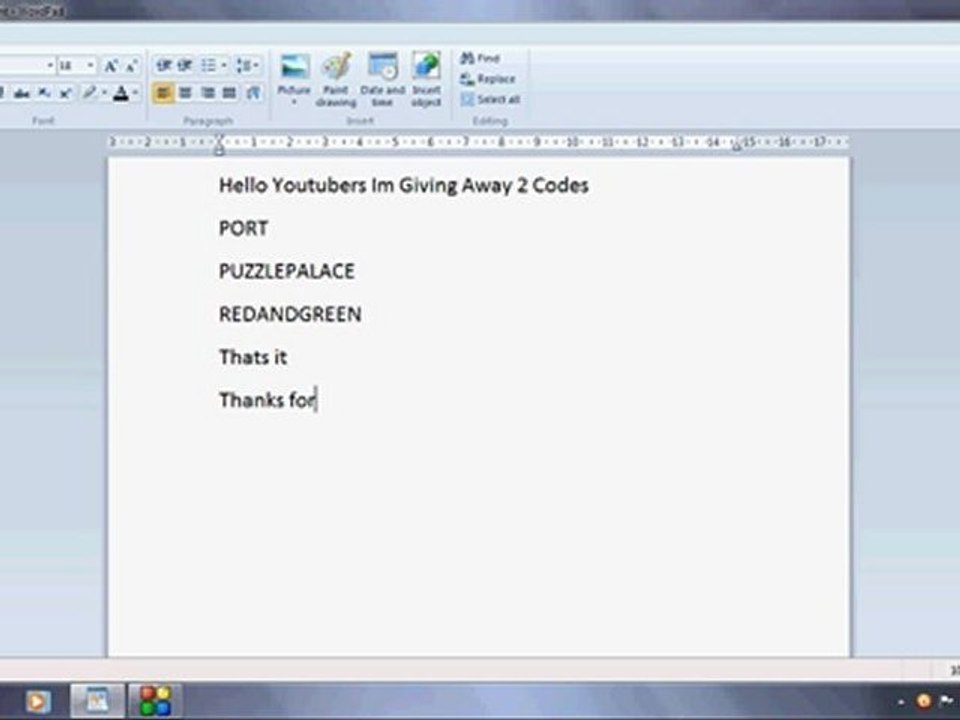Click the Select all button
This screenshot has width=960, height=720.
click(490, 99)
